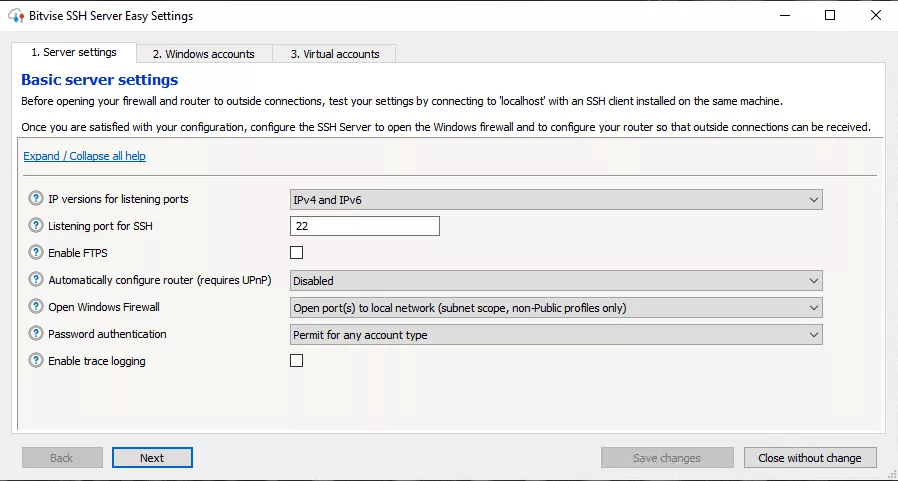This screenshot has height=481, width=898.
Task: Click help icon for Open Windows Firewall
Action: click(37, 307)
